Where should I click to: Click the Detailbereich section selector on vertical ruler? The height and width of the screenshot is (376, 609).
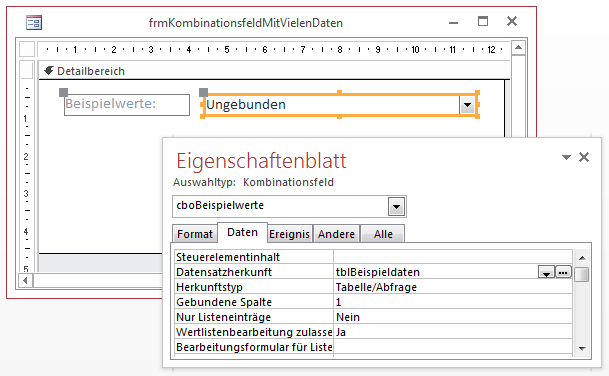[x=27, y=70]
